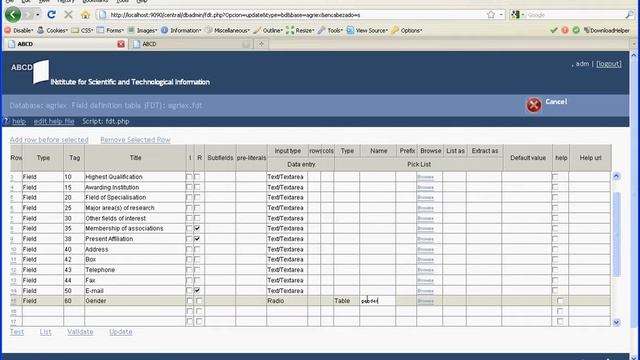Open View Source toolbar menu
Image resolution: width=640 pixels, height=360 pixels.
pos(367,30)
